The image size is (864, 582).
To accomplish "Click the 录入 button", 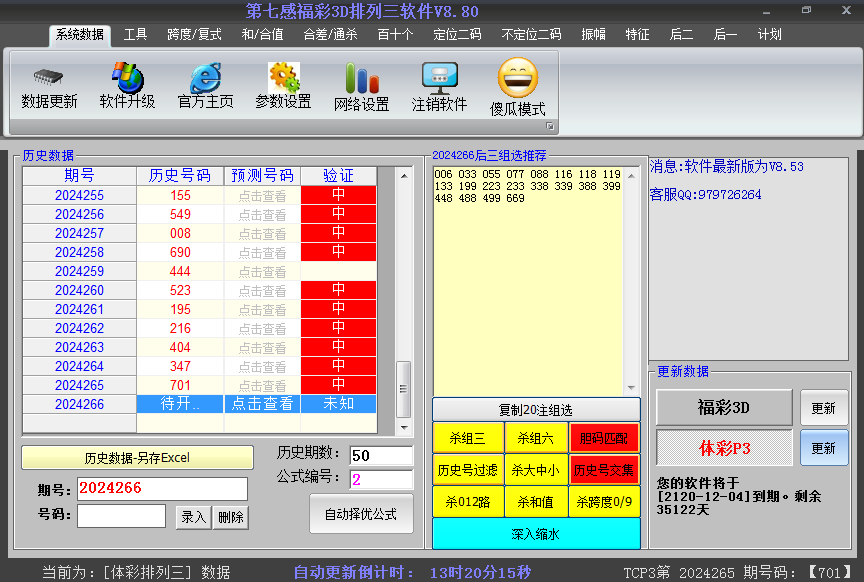I will [x=193, y=517].
